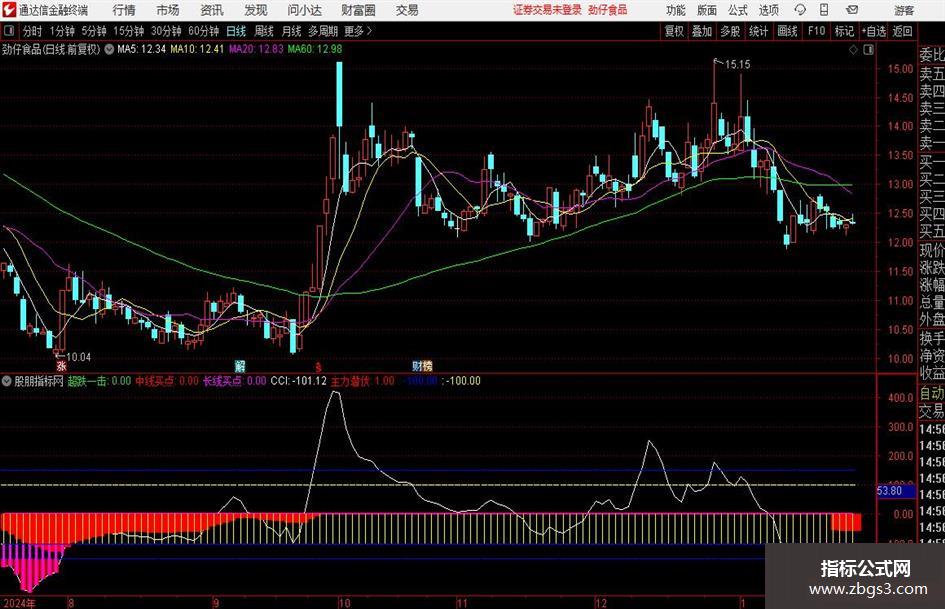
Task: Click the diamond icon above the chart
Action: (853, 49)
